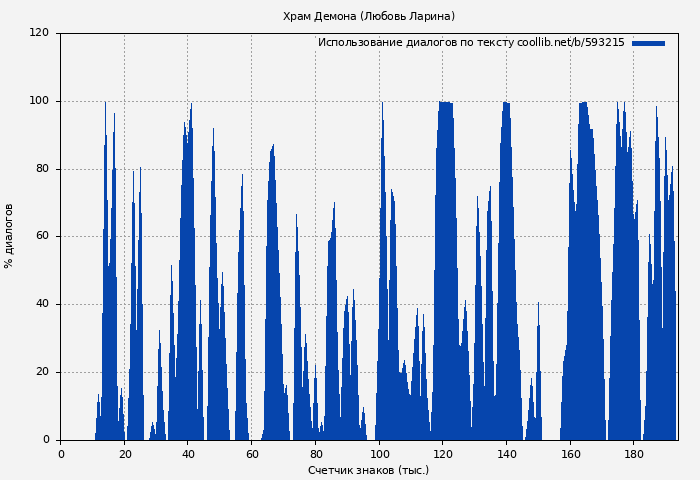Click the x-axis tick label 160
The height and width of the screenshot is (480, 700).
click(570, 454)
